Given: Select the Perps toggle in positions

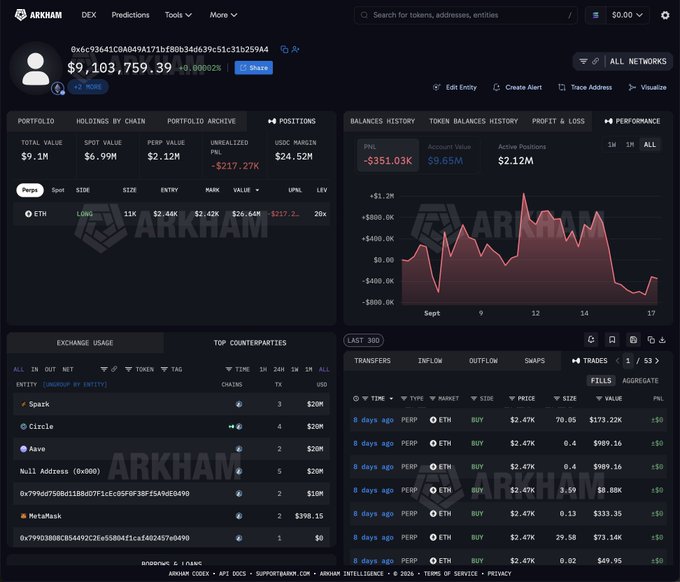Looking at the screenshot, I should (30, 190).
